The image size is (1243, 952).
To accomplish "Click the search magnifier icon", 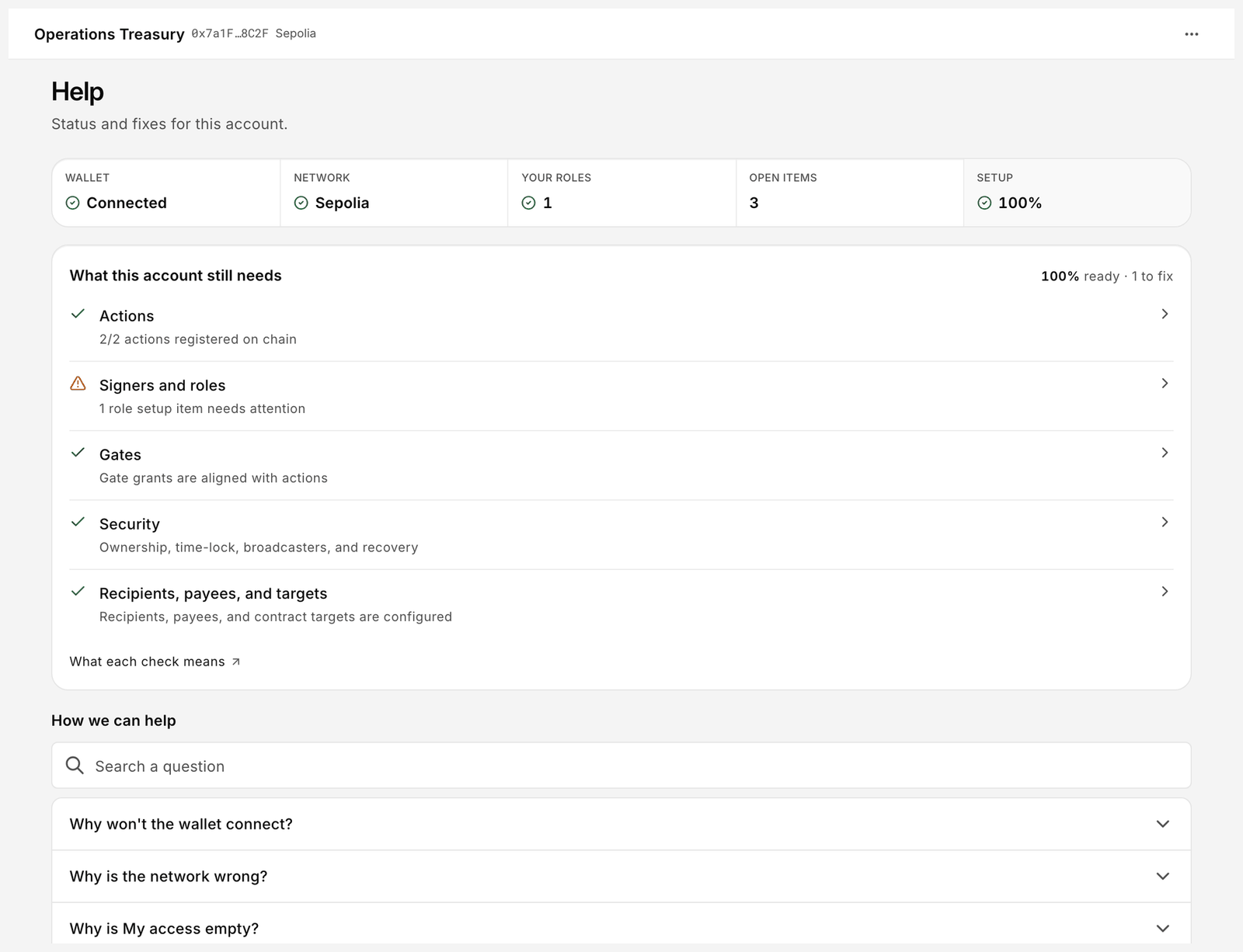I will click(x=75, y=766).
